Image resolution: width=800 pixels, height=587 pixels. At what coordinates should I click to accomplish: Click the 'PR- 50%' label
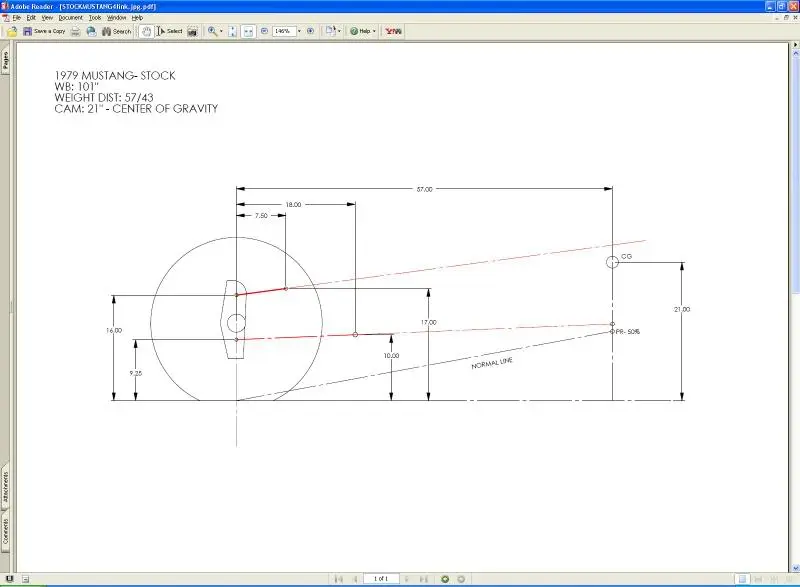628,331
